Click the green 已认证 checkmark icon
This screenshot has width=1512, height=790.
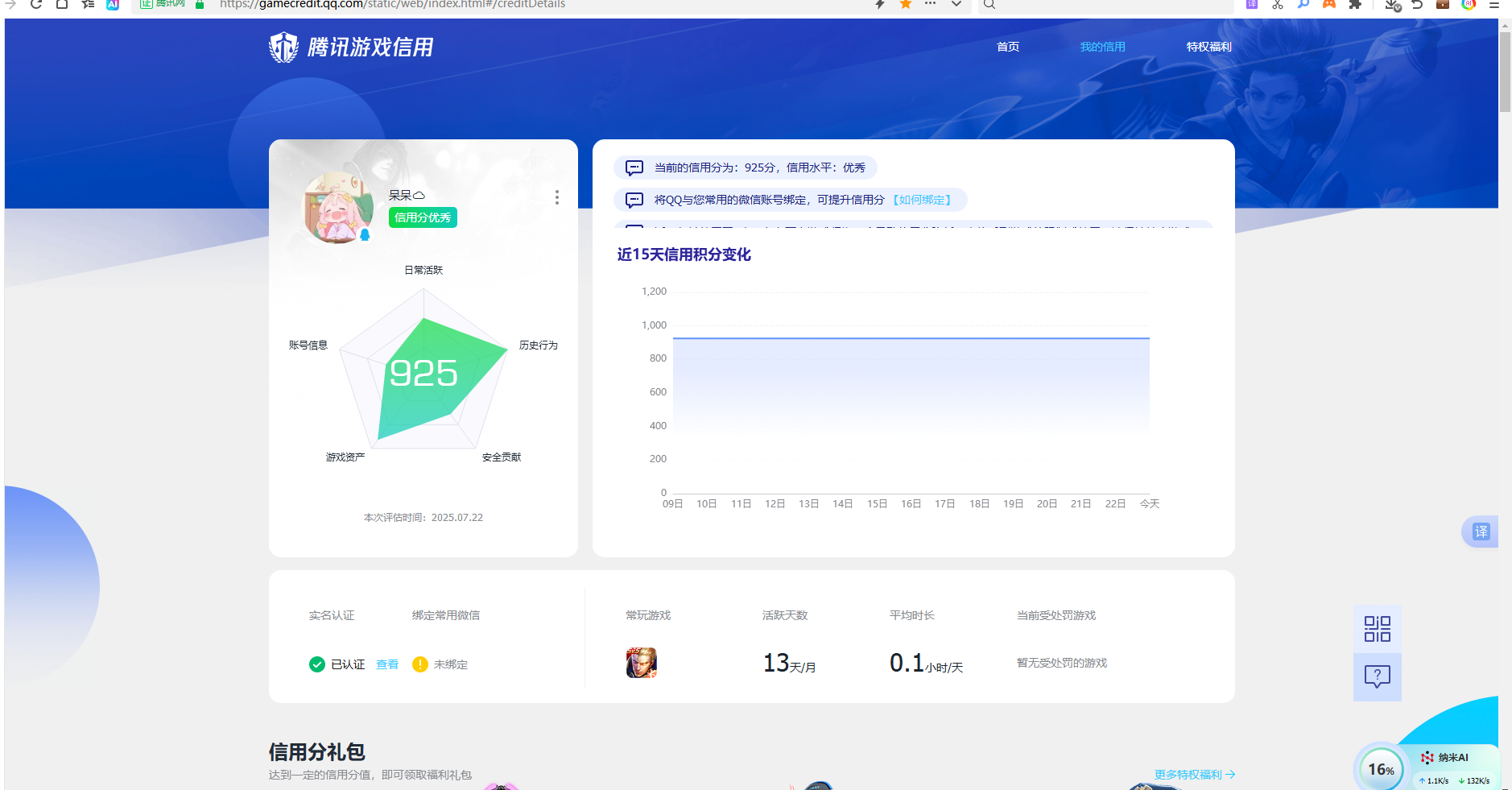[316, 664]
